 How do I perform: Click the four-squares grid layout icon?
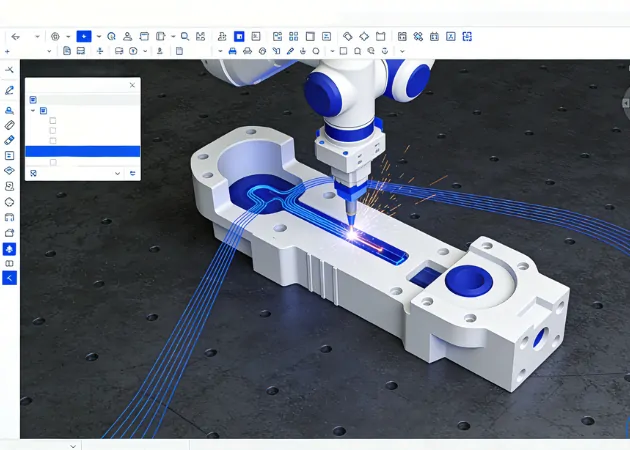[x=294, y=37]
